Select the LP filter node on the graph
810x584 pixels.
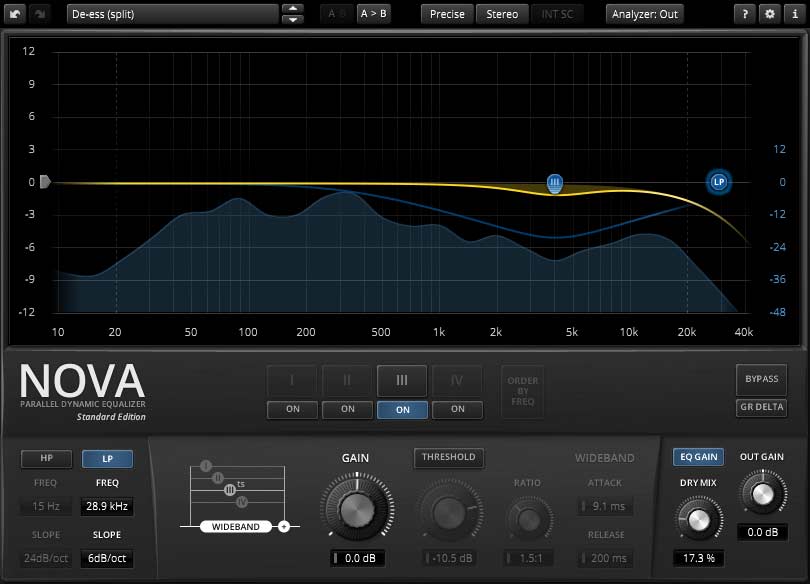coord(719,182)
